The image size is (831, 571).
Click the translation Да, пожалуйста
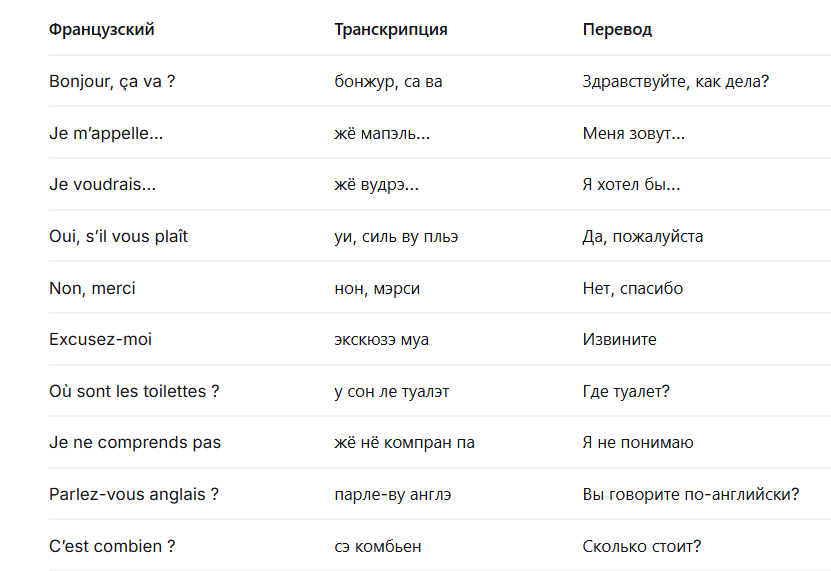[642, 236]
